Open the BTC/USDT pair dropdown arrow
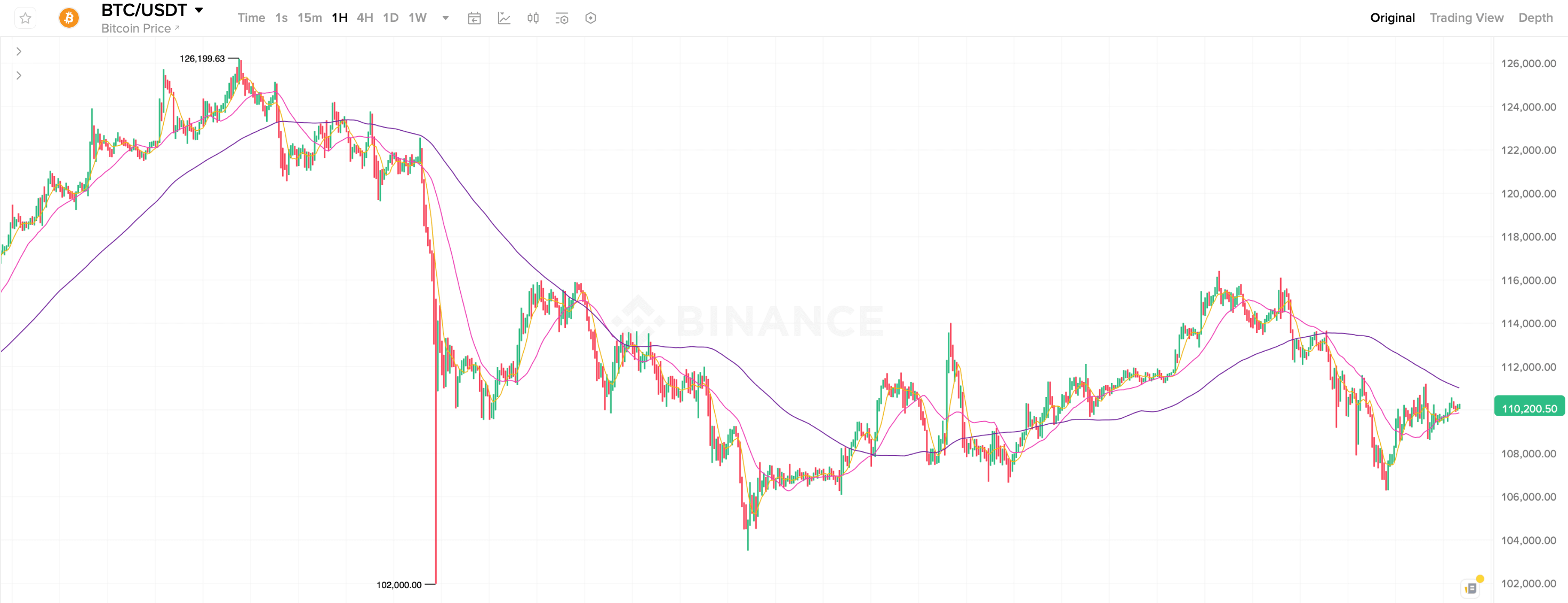This screenshot has height=603, width=1568. click(199, 10)
